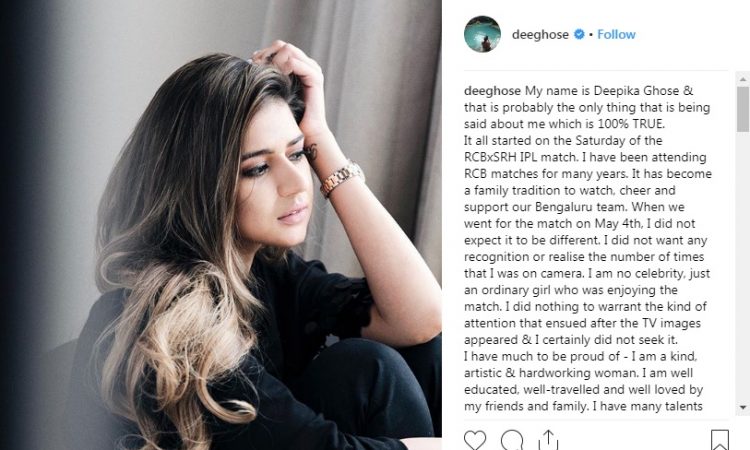The width and height of the screenshot is (750, 450).
Task: Open the deeghose username in the post header
Action: click(540, 34)
